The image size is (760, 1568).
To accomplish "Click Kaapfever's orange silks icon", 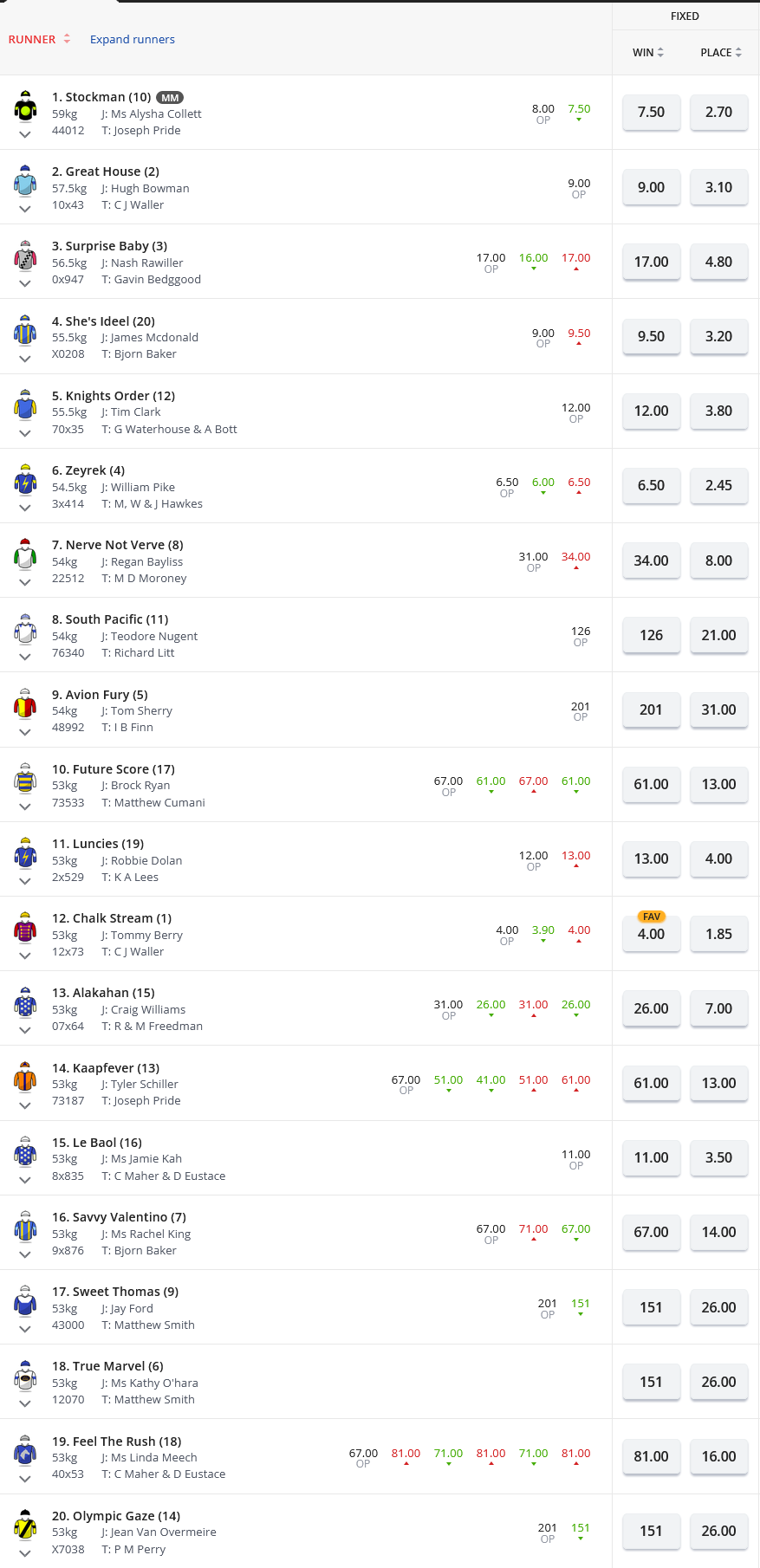I will coord(25,1078).
